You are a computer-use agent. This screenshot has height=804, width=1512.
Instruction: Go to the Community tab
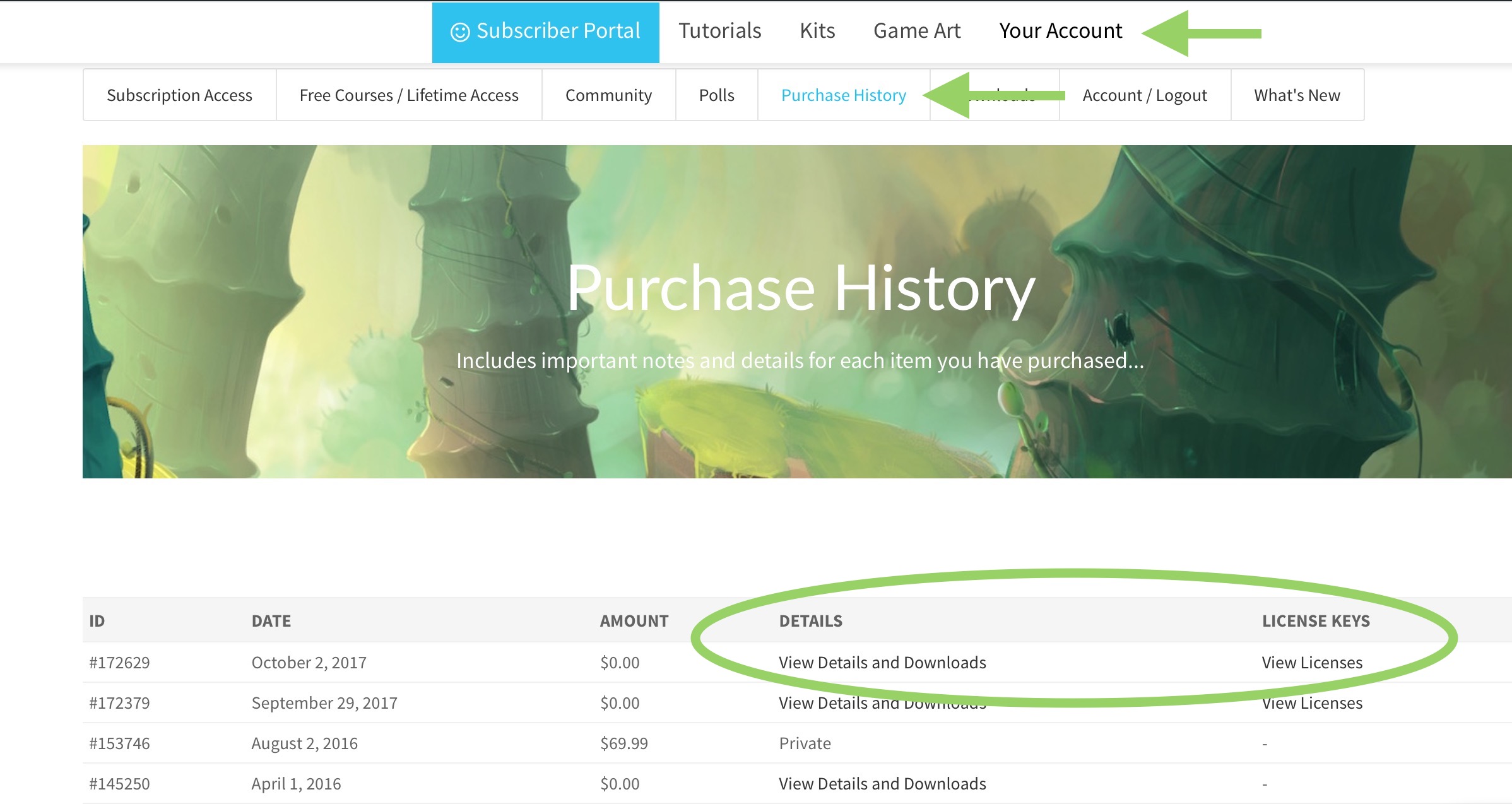click(608, 95)
